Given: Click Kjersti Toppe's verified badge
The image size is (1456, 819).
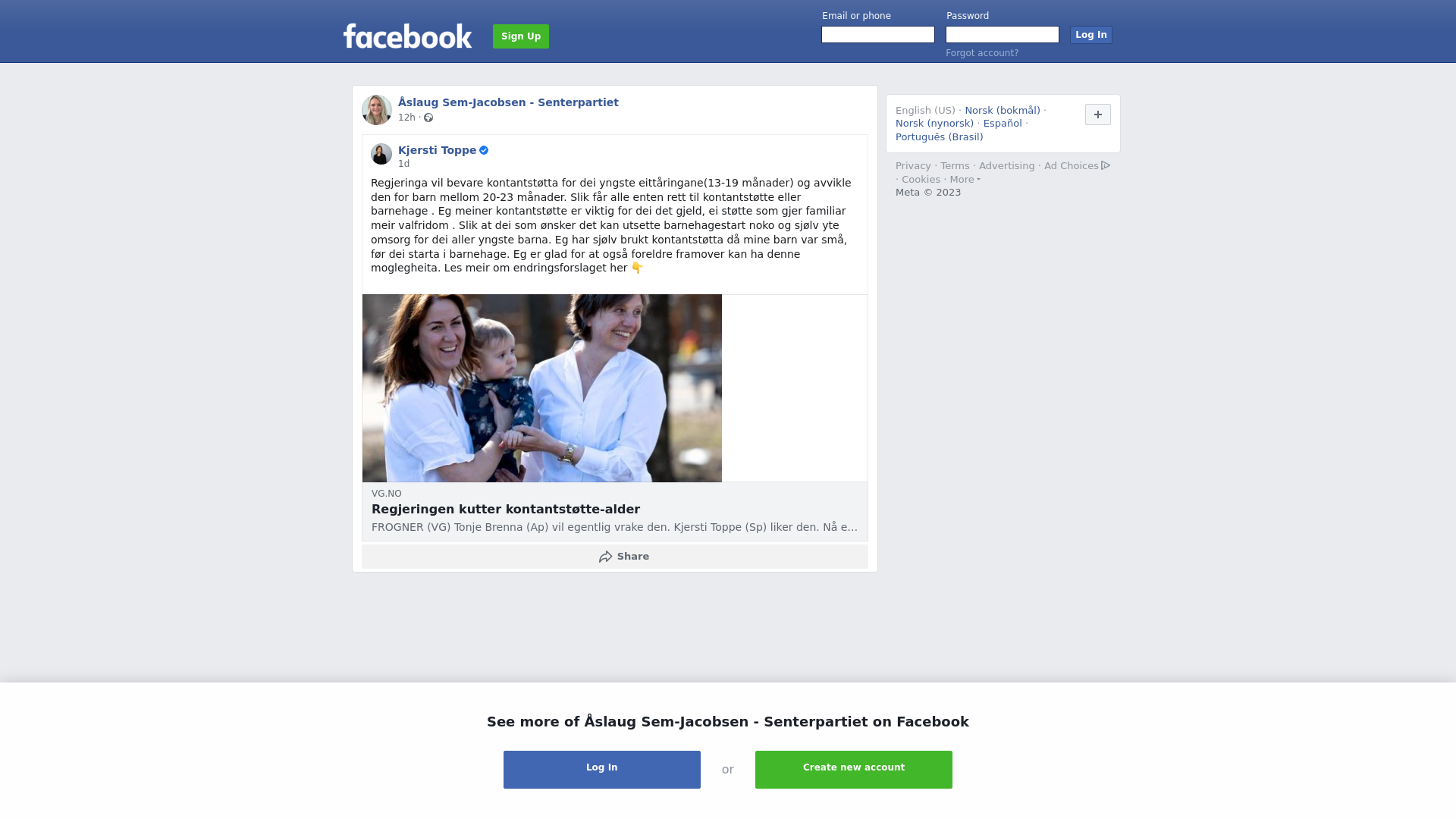Looking at the screenshot, I should point(484,150).
